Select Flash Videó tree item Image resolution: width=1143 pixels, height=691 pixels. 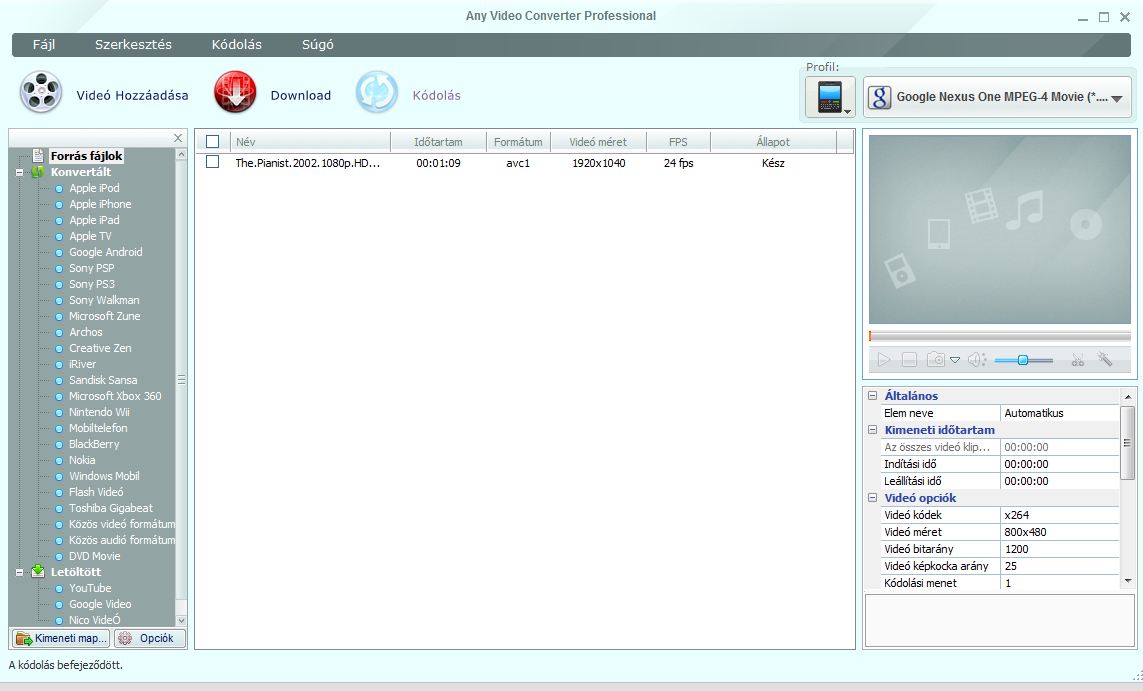pyautogui.click(x=96, y=493)
